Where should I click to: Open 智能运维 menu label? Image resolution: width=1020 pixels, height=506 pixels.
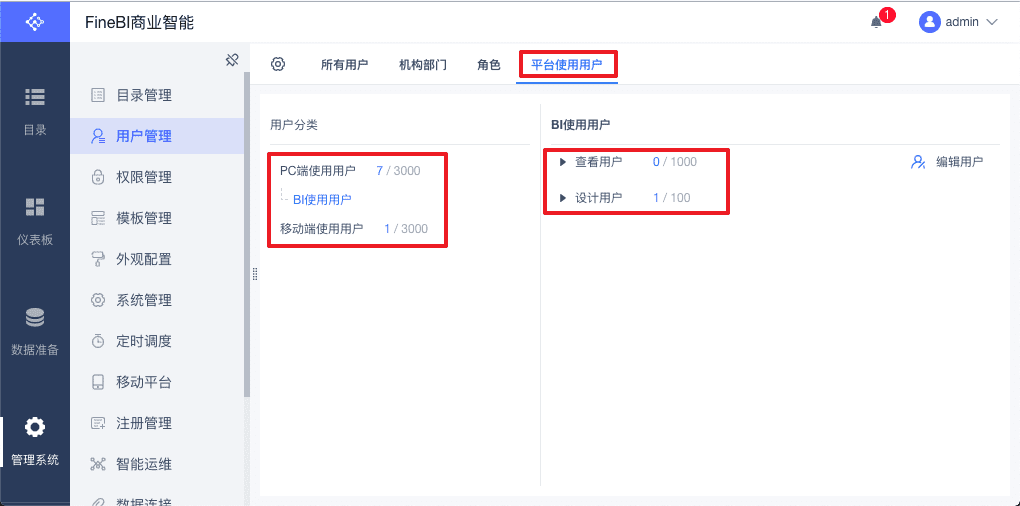(x=144, y=464)
